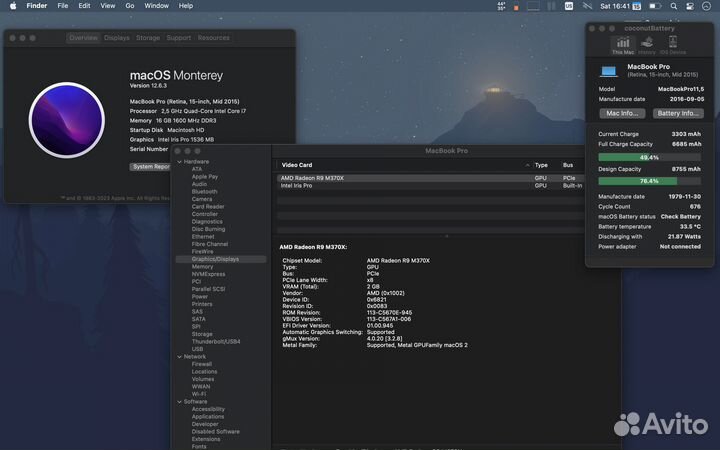Click the 76.4% design capacity bar
Image resolution: width=720 pixels, height=450 pixels.
tap(649, 181)
